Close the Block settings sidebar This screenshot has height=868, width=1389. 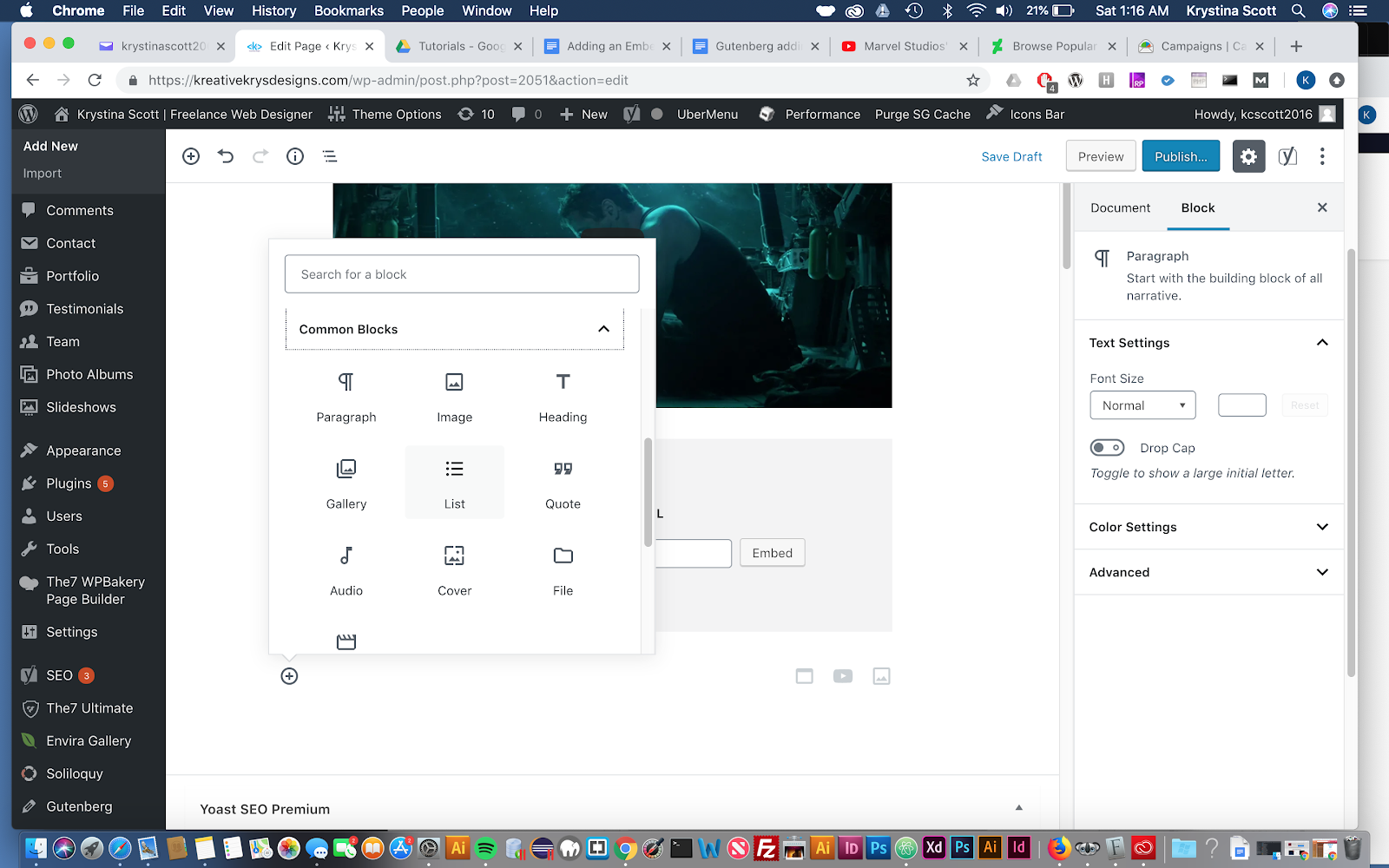(1322, 207)
